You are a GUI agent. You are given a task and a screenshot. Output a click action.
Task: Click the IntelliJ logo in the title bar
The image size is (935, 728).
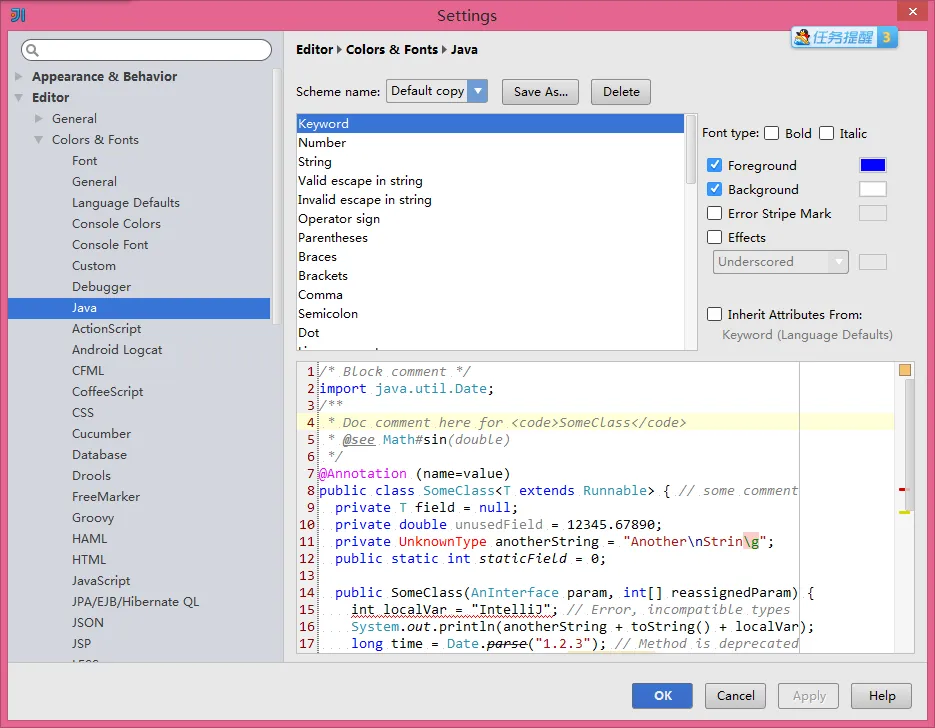(x=17, y=14)
